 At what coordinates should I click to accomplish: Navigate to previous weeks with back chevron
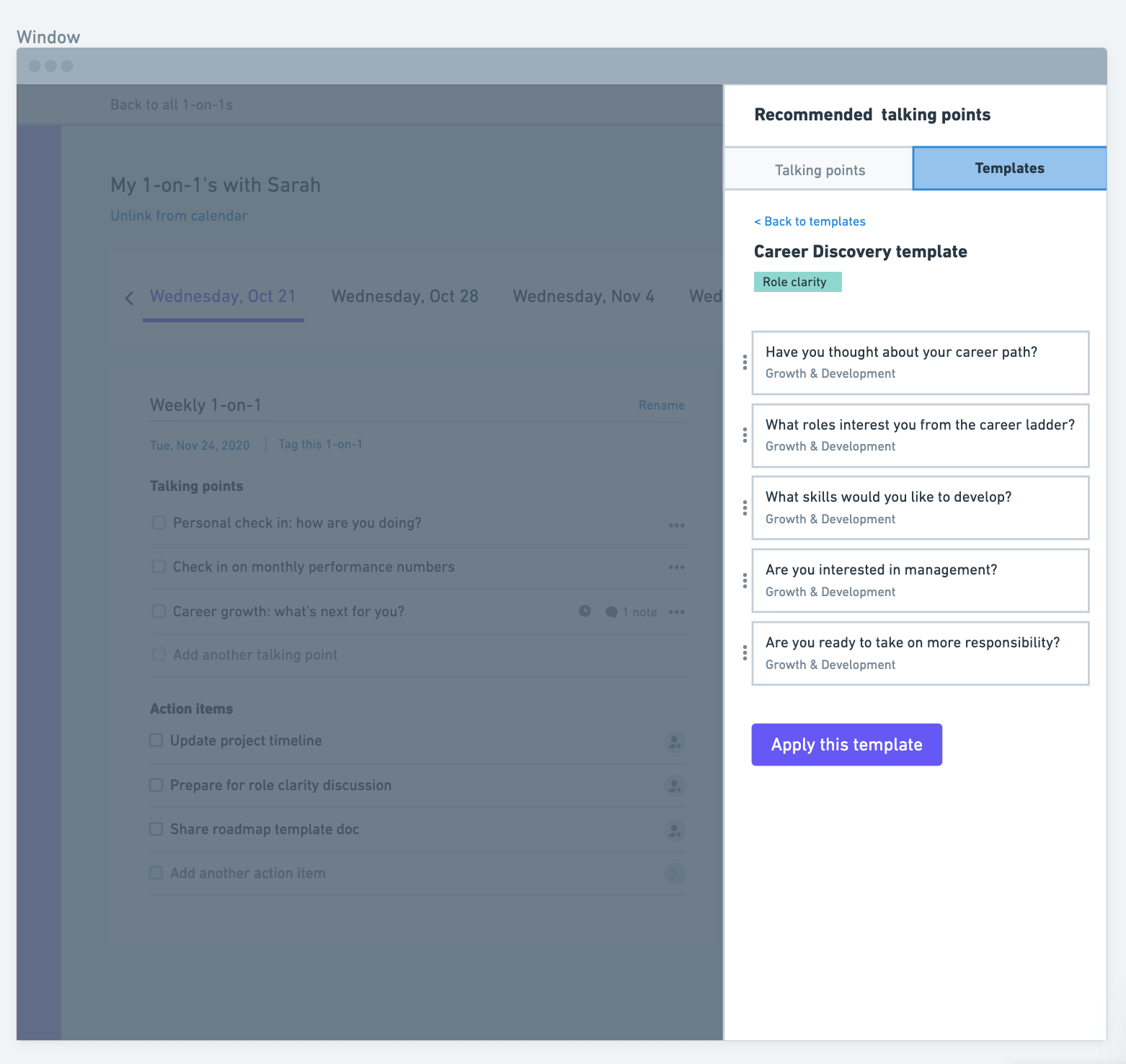[129, 297]
